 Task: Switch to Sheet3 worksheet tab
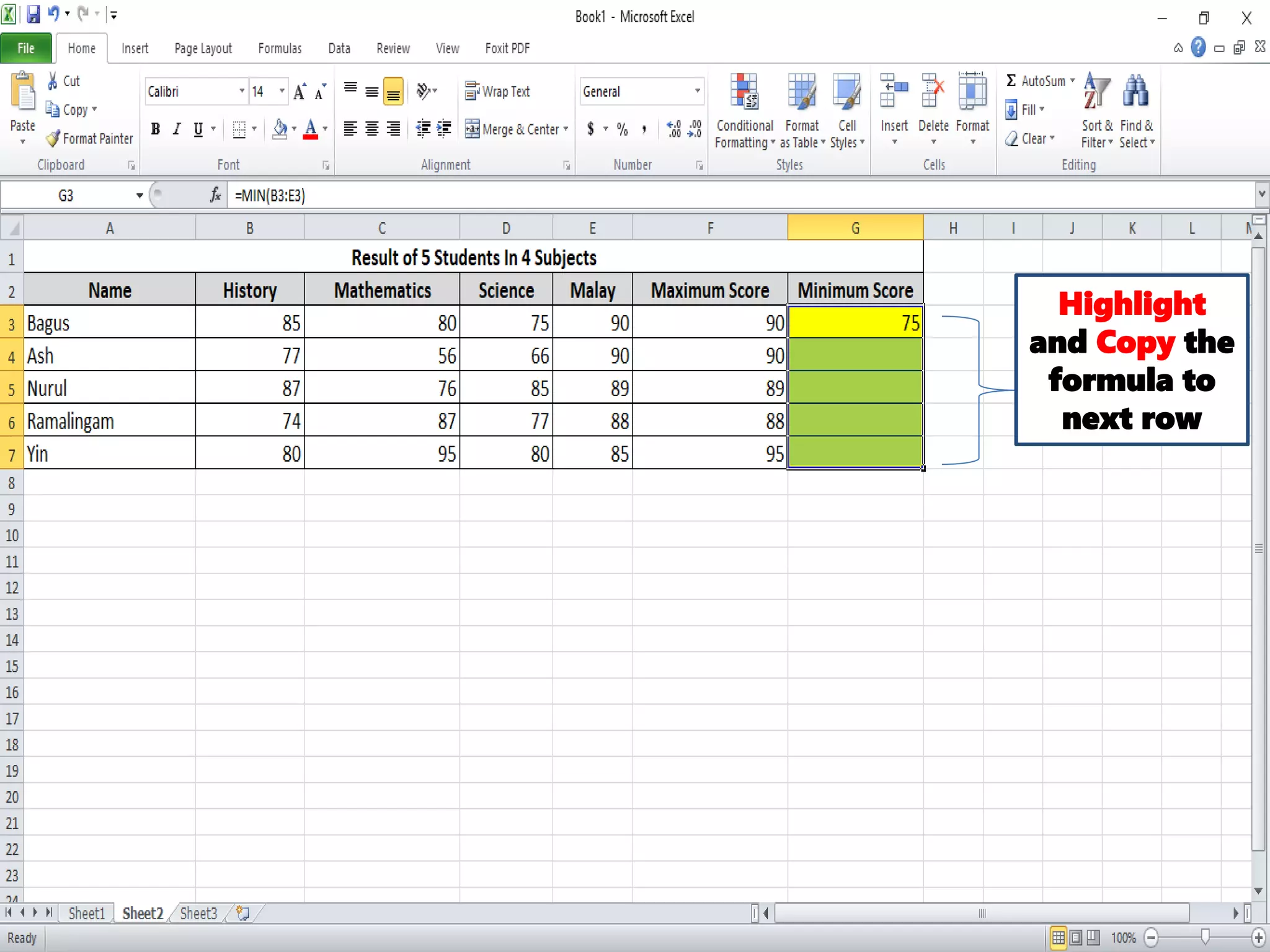pos(198,913)
